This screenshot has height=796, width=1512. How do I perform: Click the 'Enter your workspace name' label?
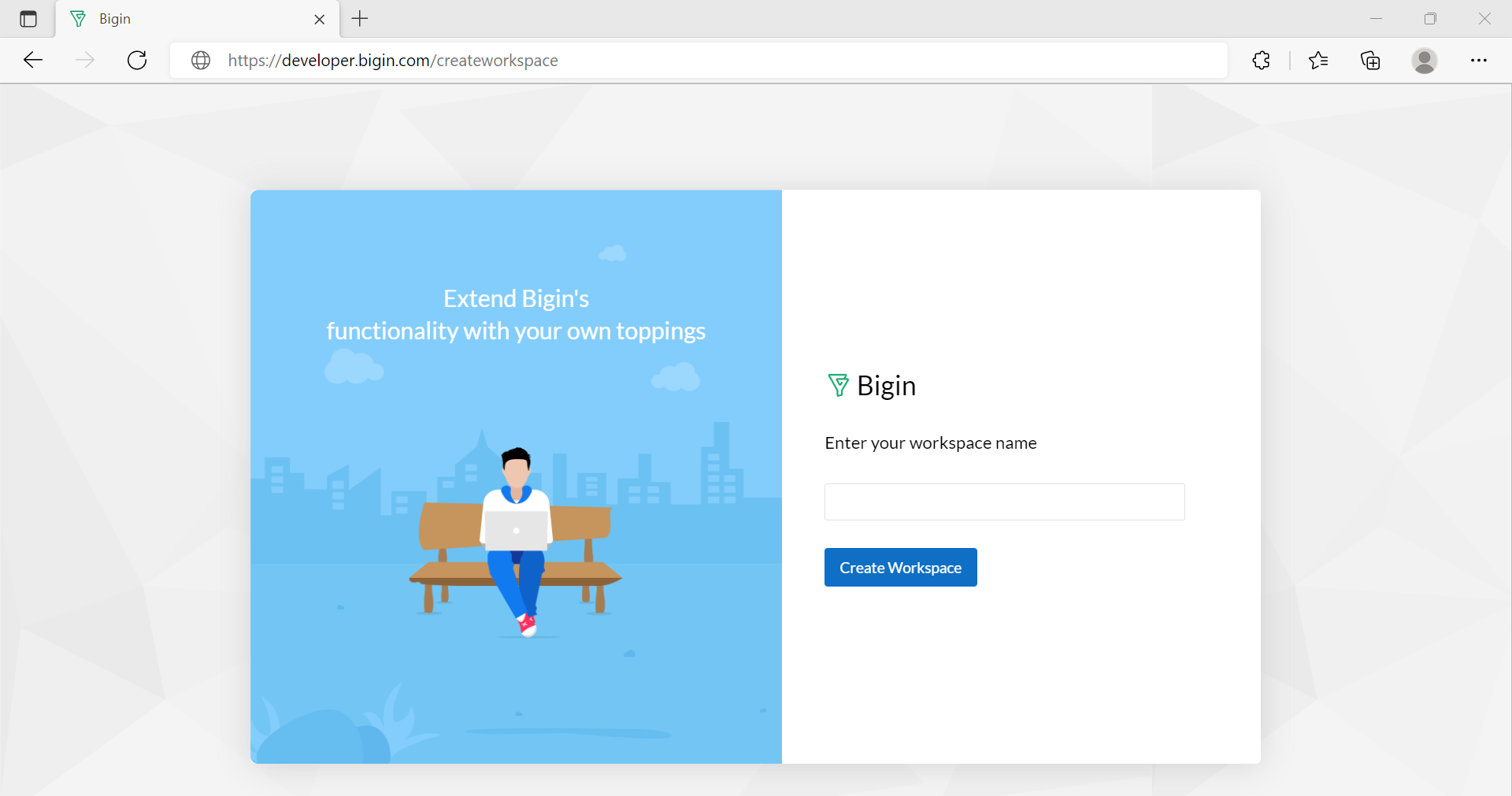[931, 443]
